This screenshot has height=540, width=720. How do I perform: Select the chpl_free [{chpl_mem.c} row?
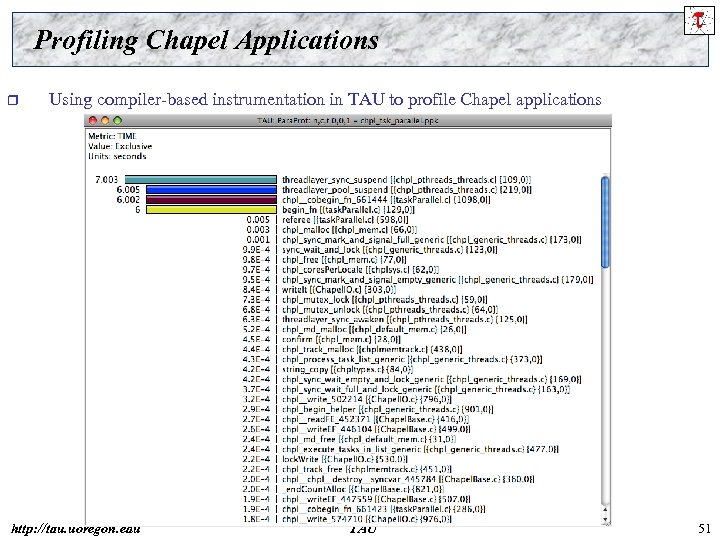pos(344,260)
